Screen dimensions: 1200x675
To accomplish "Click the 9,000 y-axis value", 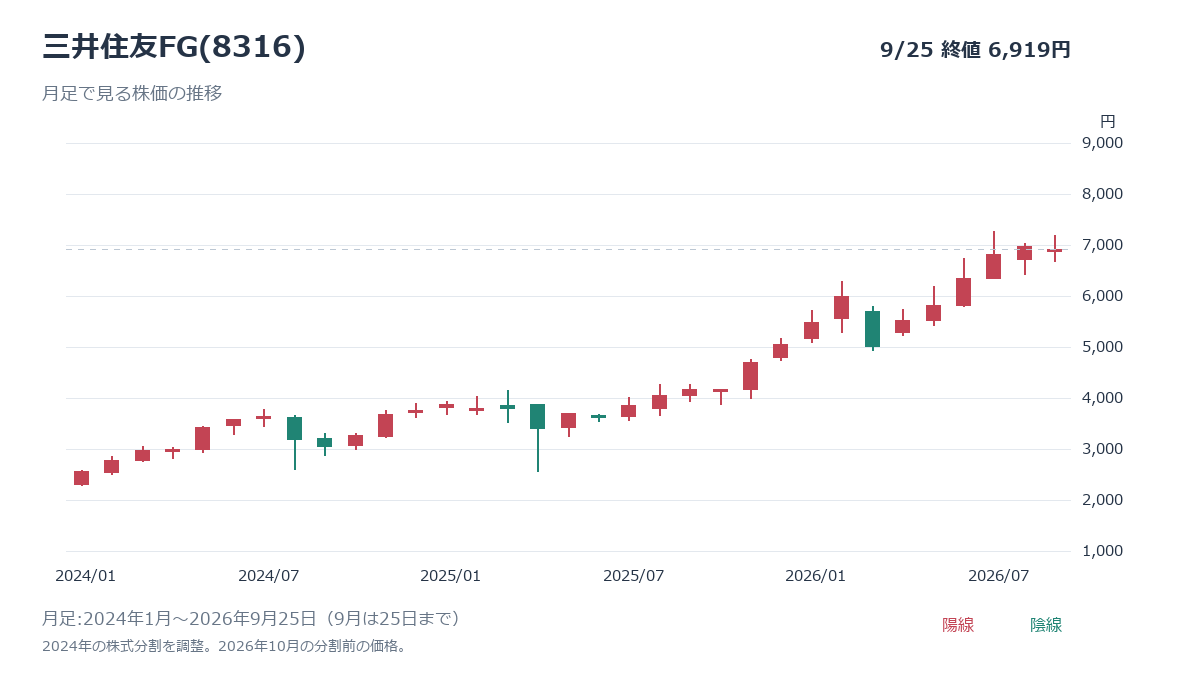I will tap(1103, 143).
